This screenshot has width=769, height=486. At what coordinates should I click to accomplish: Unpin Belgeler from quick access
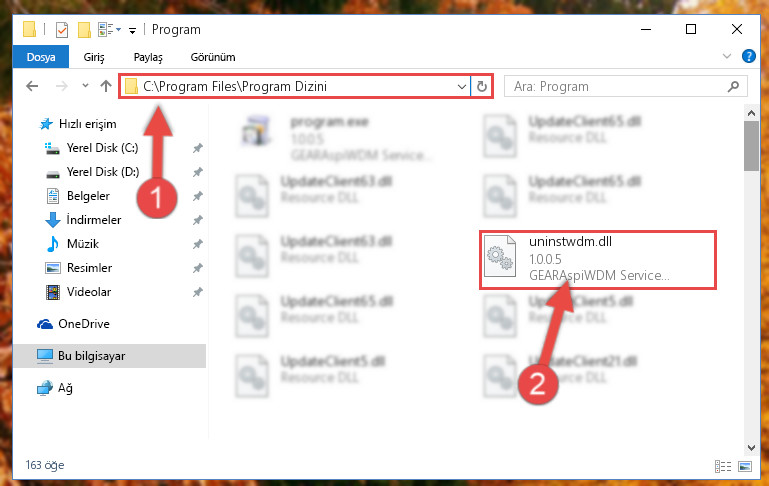click(198, 196)
